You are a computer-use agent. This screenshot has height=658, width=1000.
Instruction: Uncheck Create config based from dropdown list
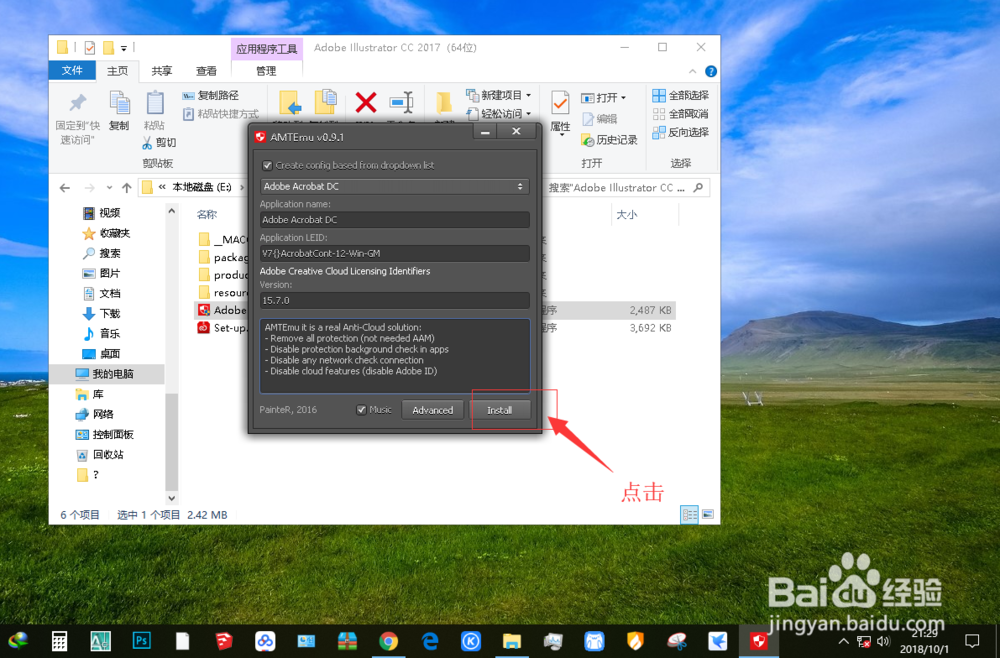[x=267, y=165]
